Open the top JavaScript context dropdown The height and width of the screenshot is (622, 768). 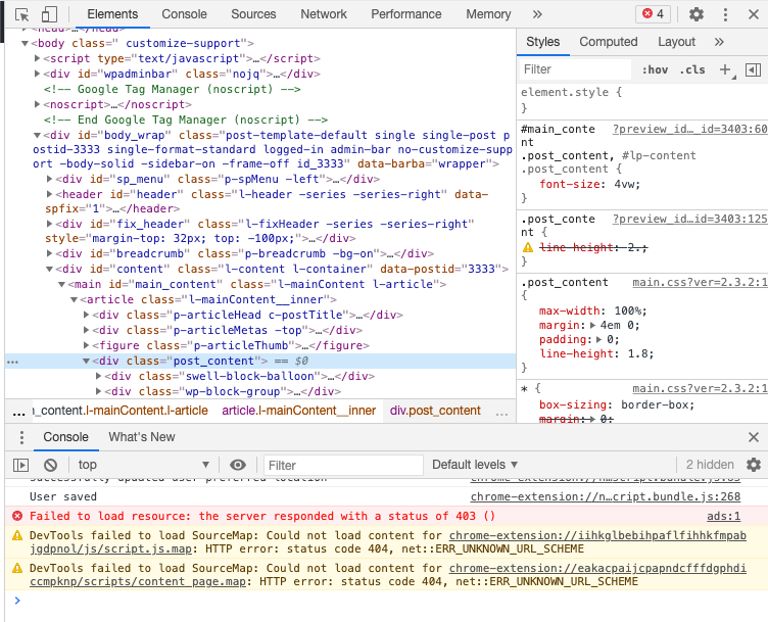[144, 465]
